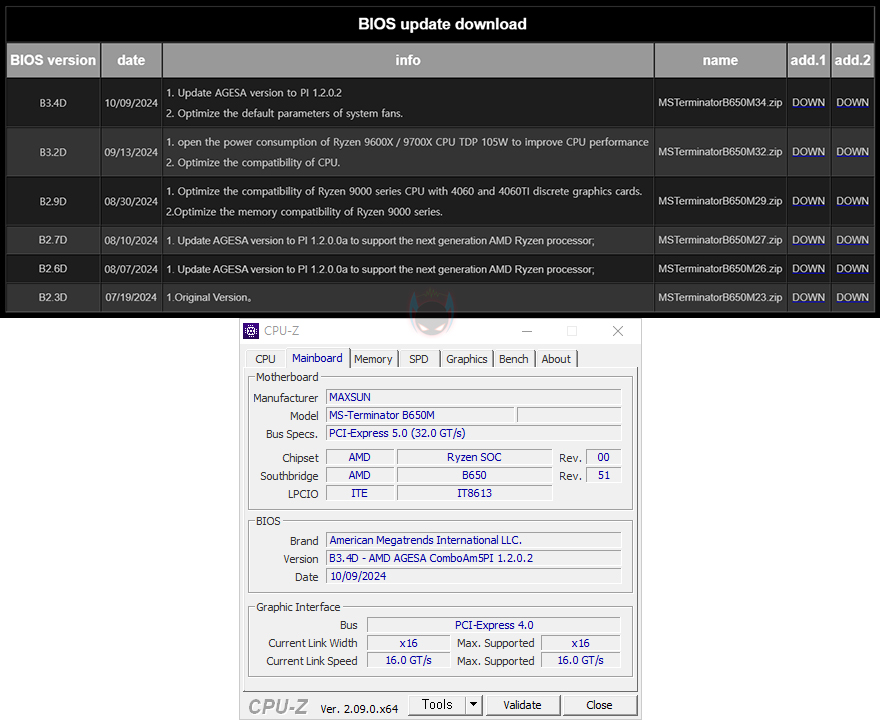Download B3.2D BIOS from add.2 link

pyautogui.click(x=852, y=152)
